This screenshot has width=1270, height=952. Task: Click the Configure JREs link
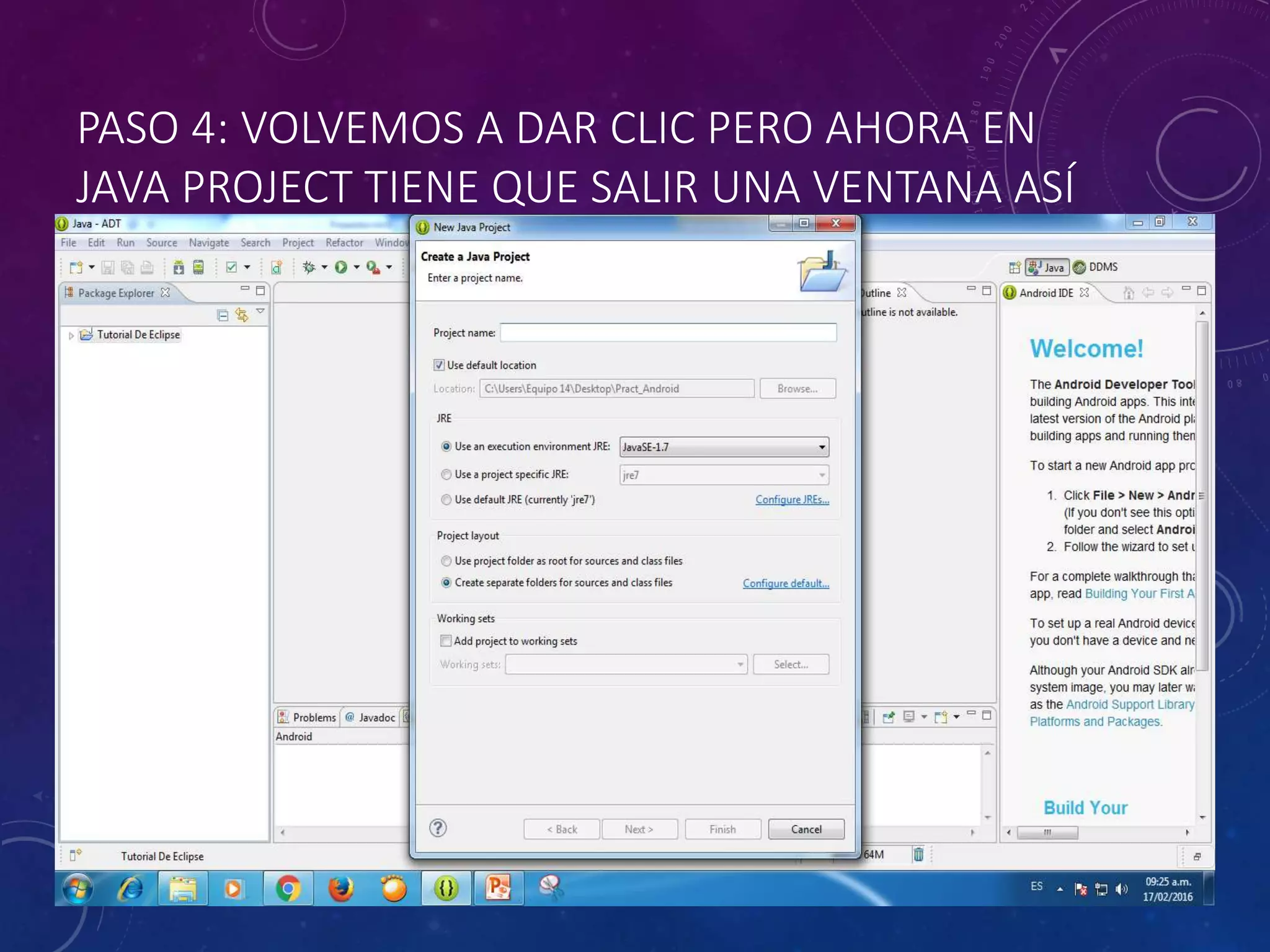point(792,500)
